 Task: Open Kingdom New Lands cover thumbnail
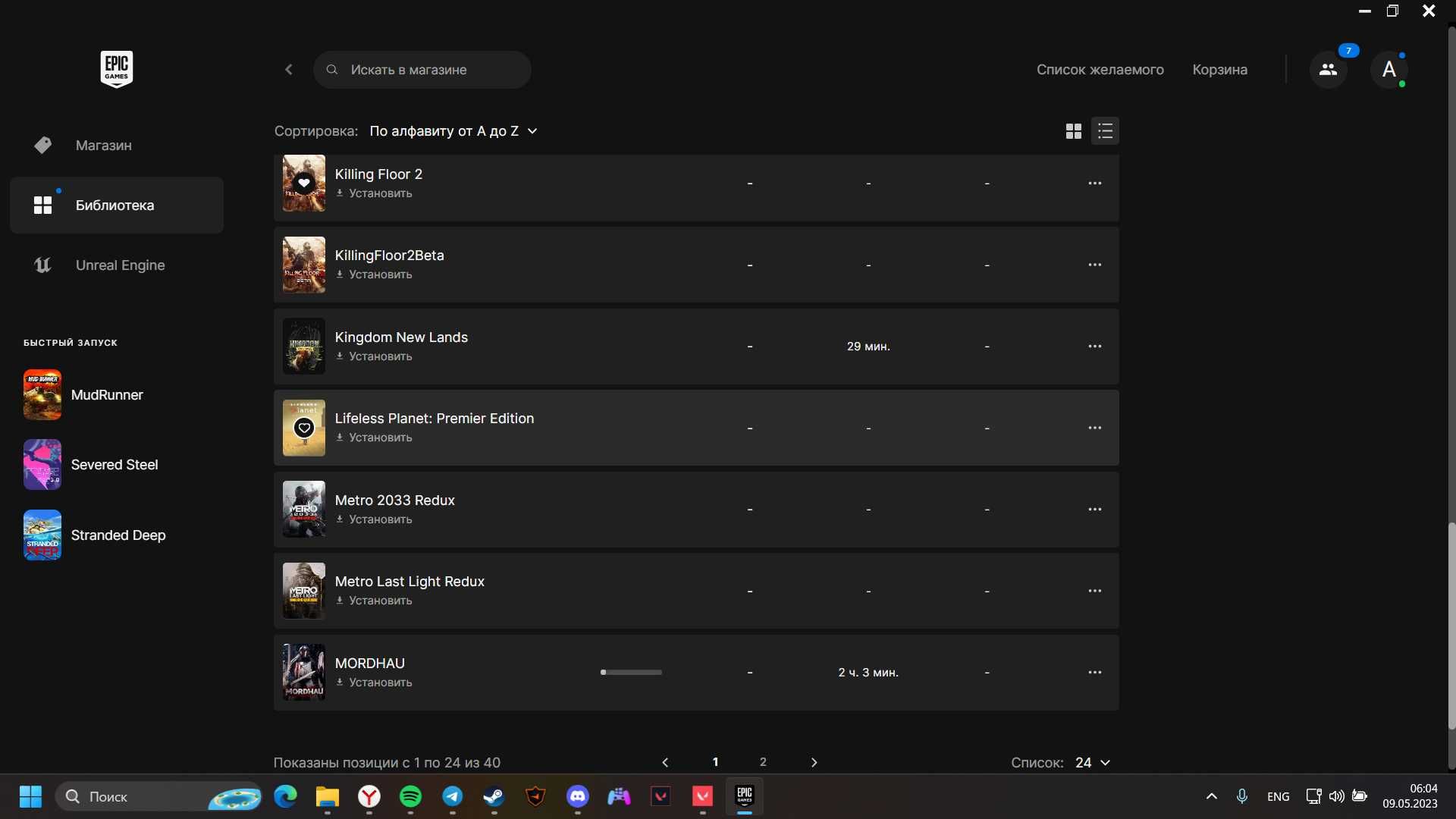coord(304,346)
